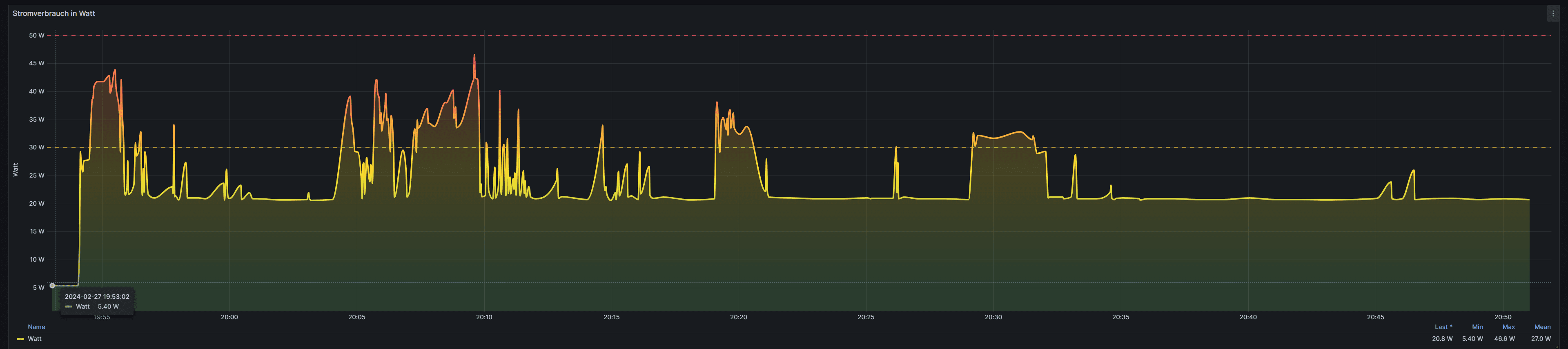Click the 30 W y-axis label
Viewport: 1568px width, 349px height.
pos(36,147)
